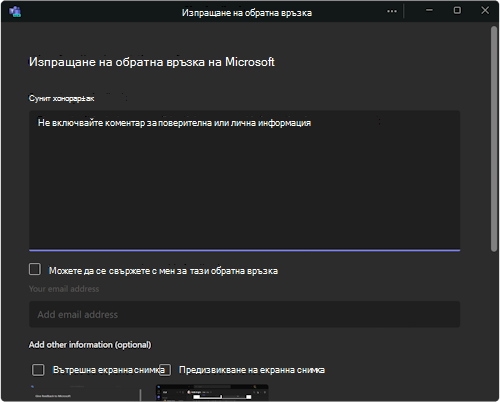The height and width of the screenshot is (402, 500).
Task: Enable 'Предизвикване на екранна снимка' checkbox
Action: 165,370
